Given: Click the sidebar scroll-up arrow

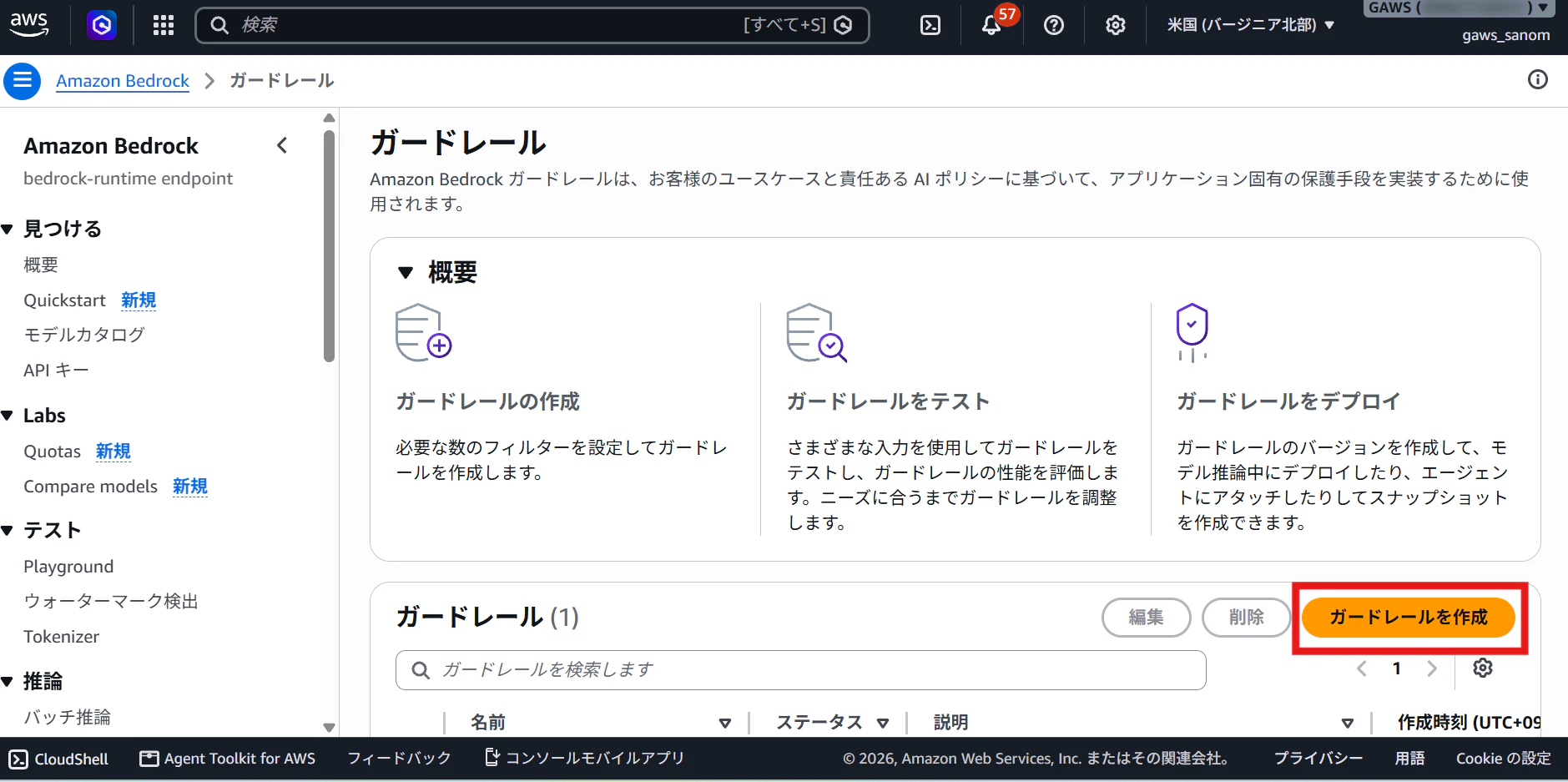Looking at the screenshot, I should click(x=329, y=118).
